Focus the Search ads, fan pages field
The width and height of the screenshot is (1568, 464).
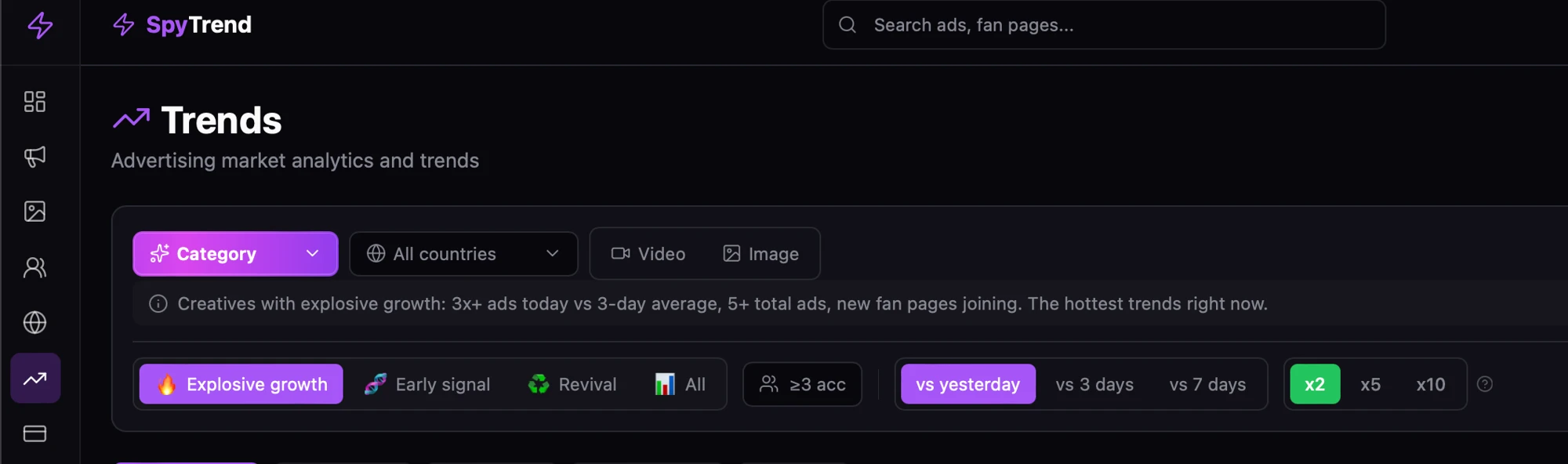tap(1104, 25)
